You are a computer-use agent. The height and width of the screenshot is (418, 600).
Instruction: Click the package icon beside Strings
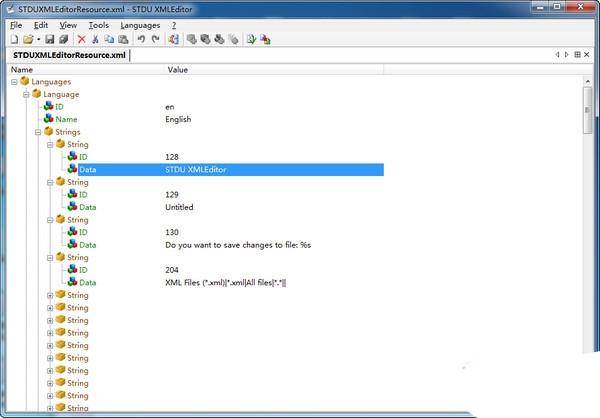click(49, 131)
